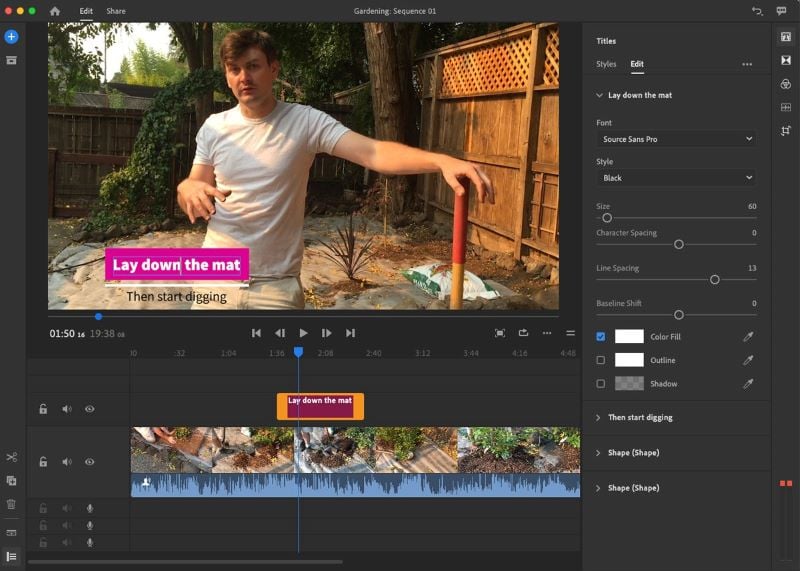Viewport: 800px width, 571px height.
Task: Open the Style dropdown set to Black
Action: (x=676, y=178)
